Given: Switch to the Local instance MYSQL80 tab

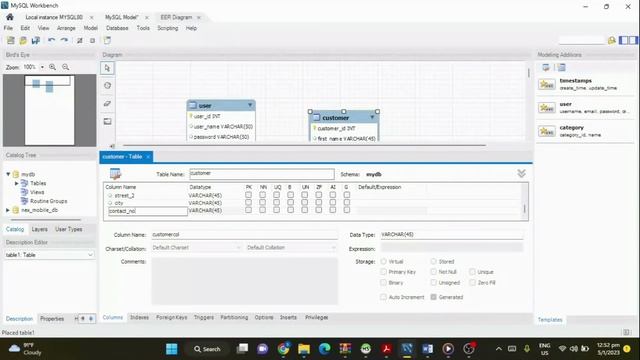Looking at the screenshot, I should 54,17.
